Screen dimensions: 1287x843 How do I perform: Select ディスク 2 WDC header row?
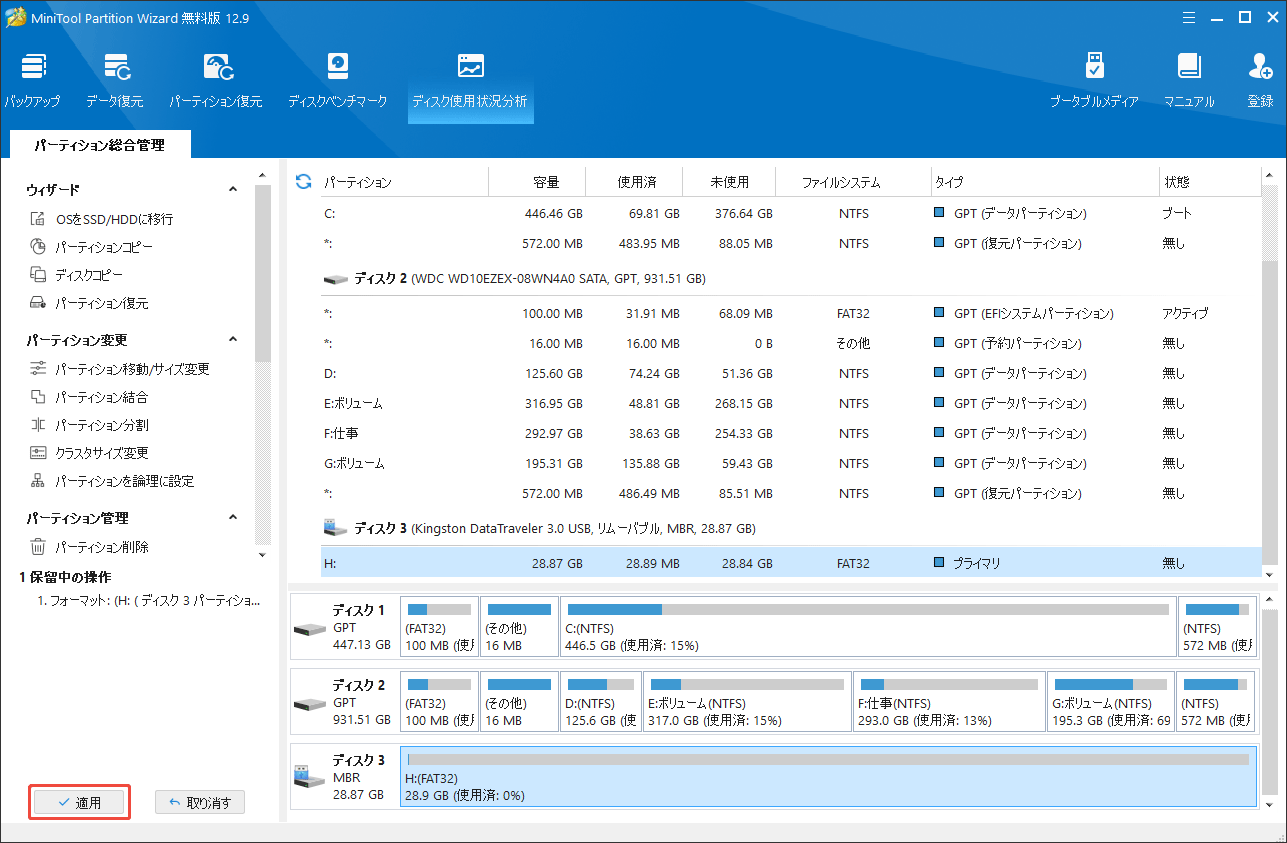[790, 278]
